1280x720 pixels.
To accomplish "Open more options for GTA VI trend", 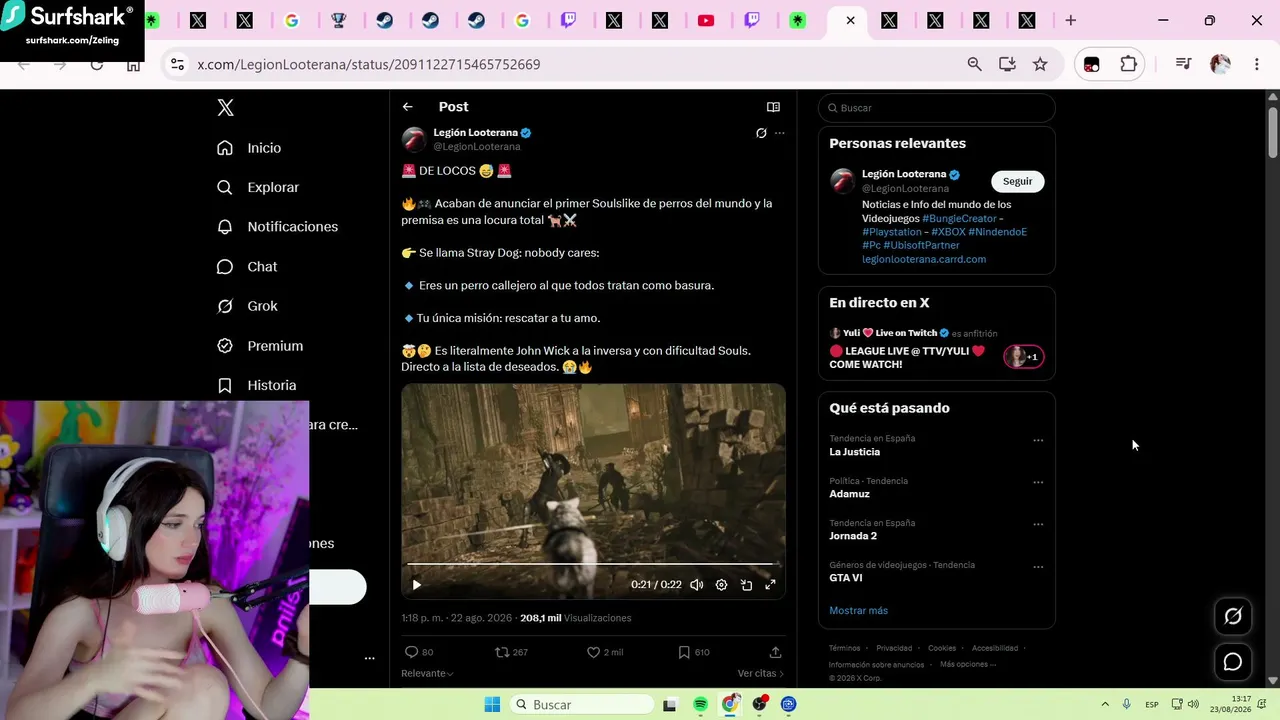I will click(x=1038, y=567).
